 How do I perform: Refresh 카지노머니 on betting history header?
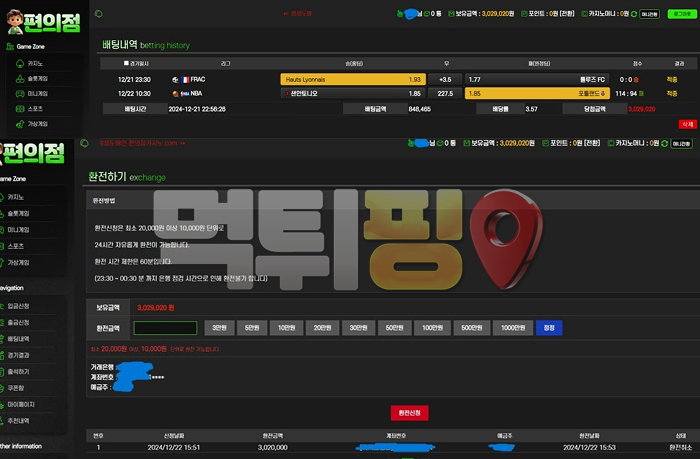[633, 14]
